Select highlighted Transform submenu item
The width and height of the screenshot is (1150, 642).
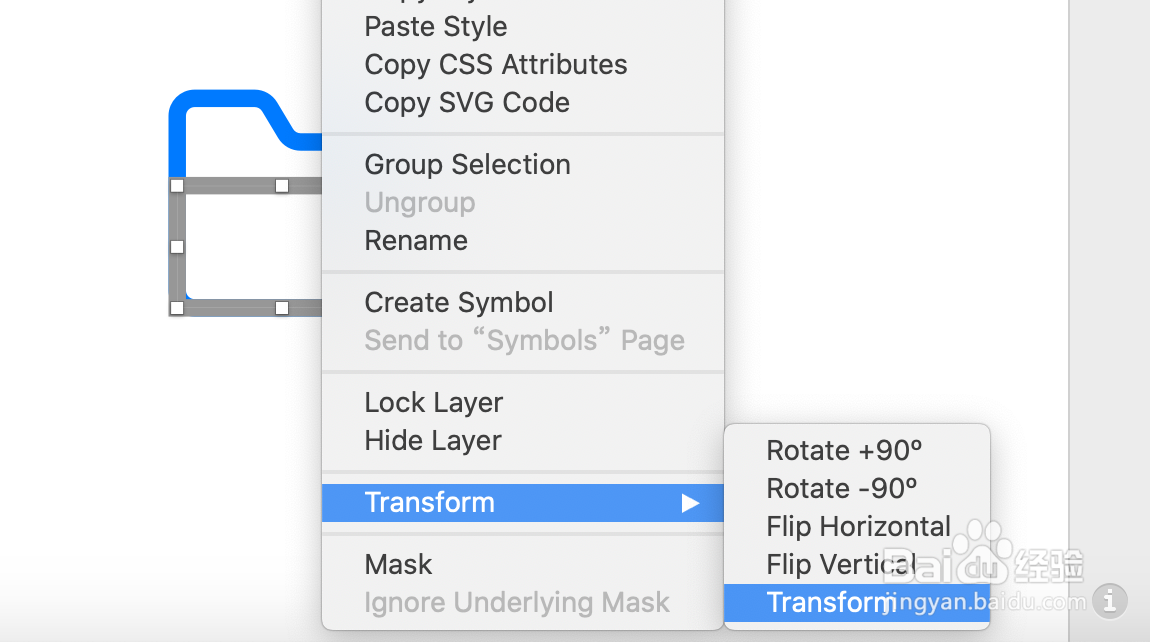(x=828, y=602)
